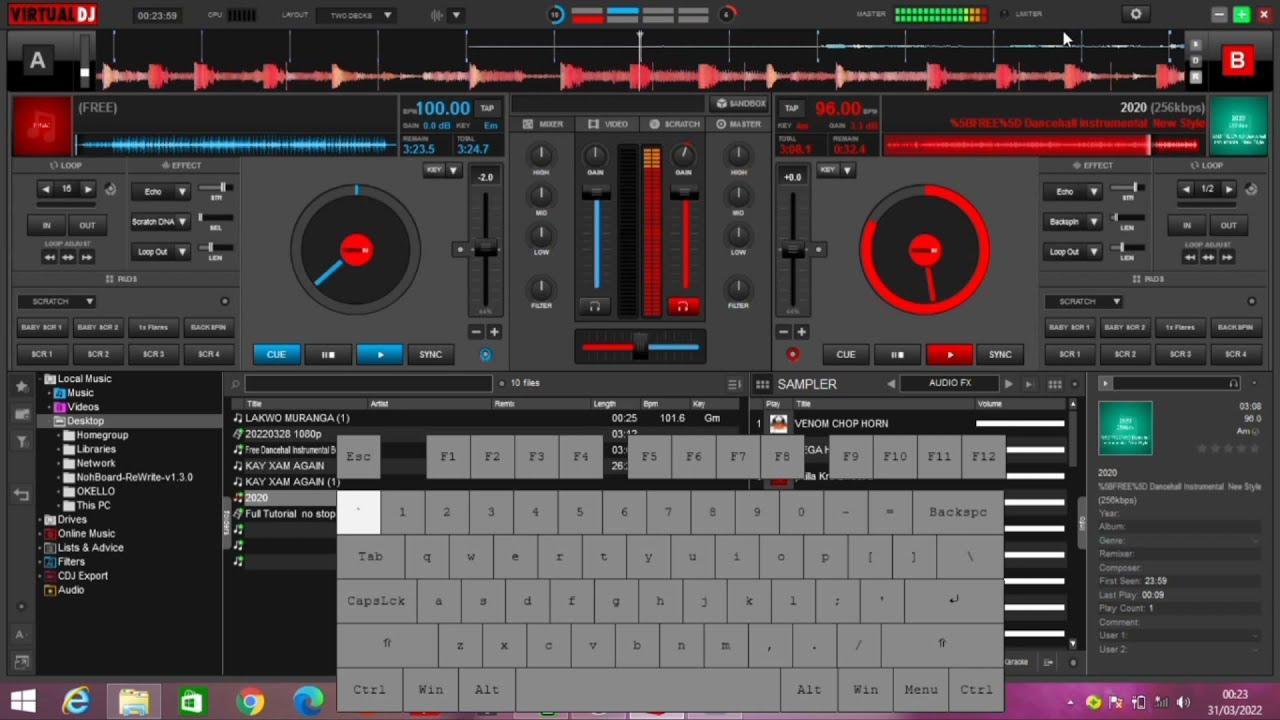Image resolution: width=1280 pixels, height=720 pixels.
Task: Toggle the on-screen CapsLck key
Action: (x=376, y=601)
